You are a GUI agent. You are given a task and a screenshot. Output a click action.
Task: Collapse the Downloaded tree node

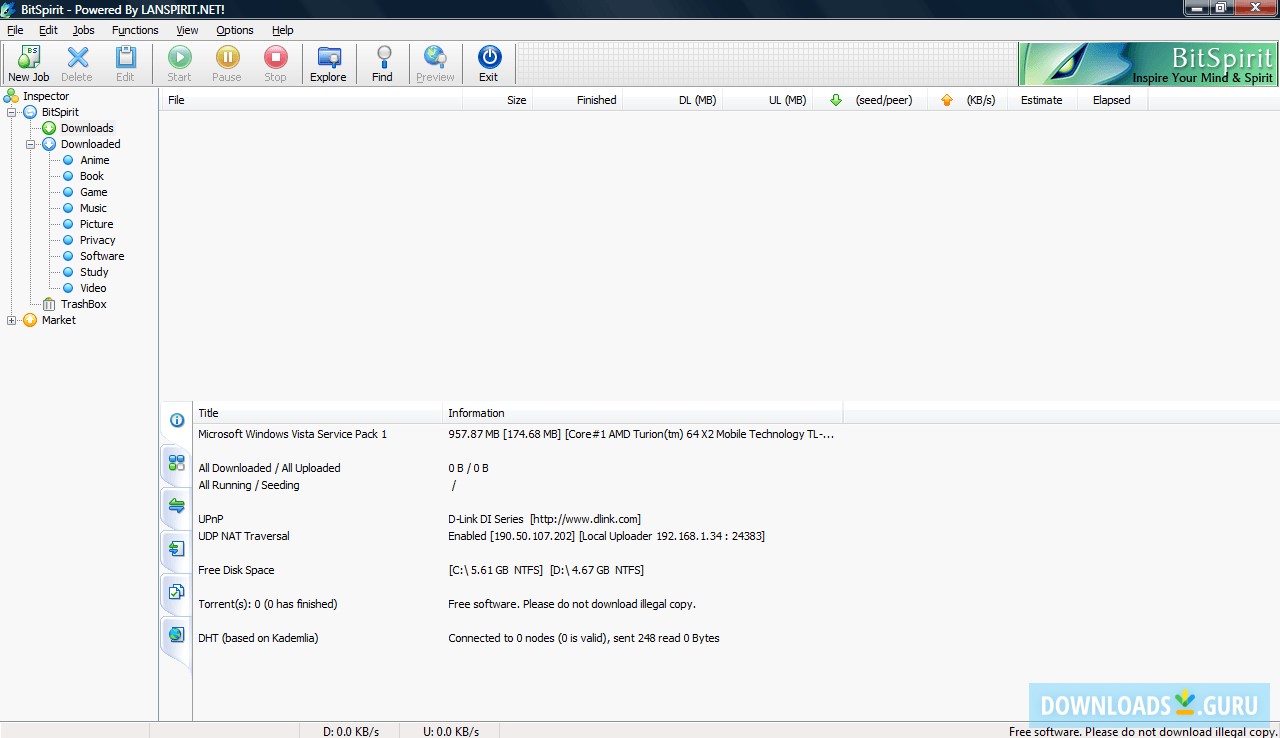(31, 144)
